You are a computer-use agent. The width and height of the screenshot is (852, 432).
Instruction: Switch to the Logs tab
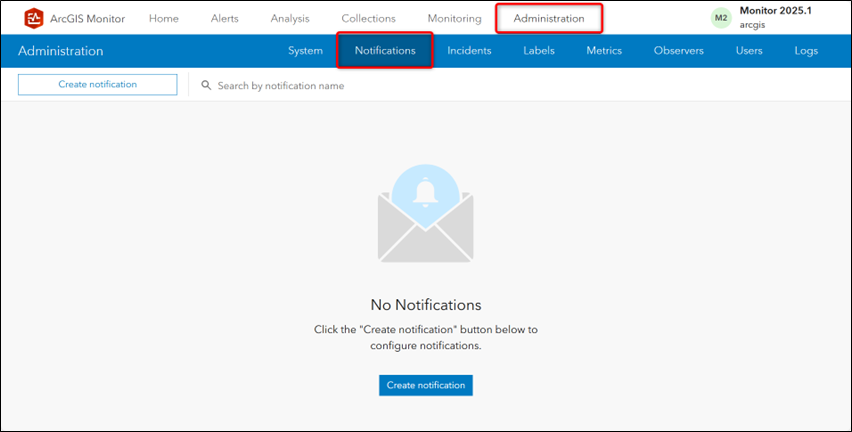[806, 51]
